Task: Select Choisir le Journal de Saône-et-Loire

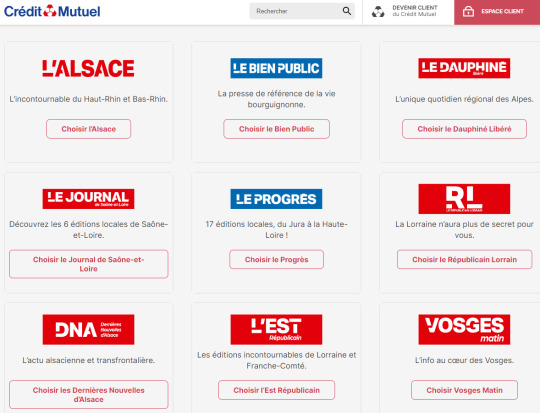Action: [x=89, y=264]
